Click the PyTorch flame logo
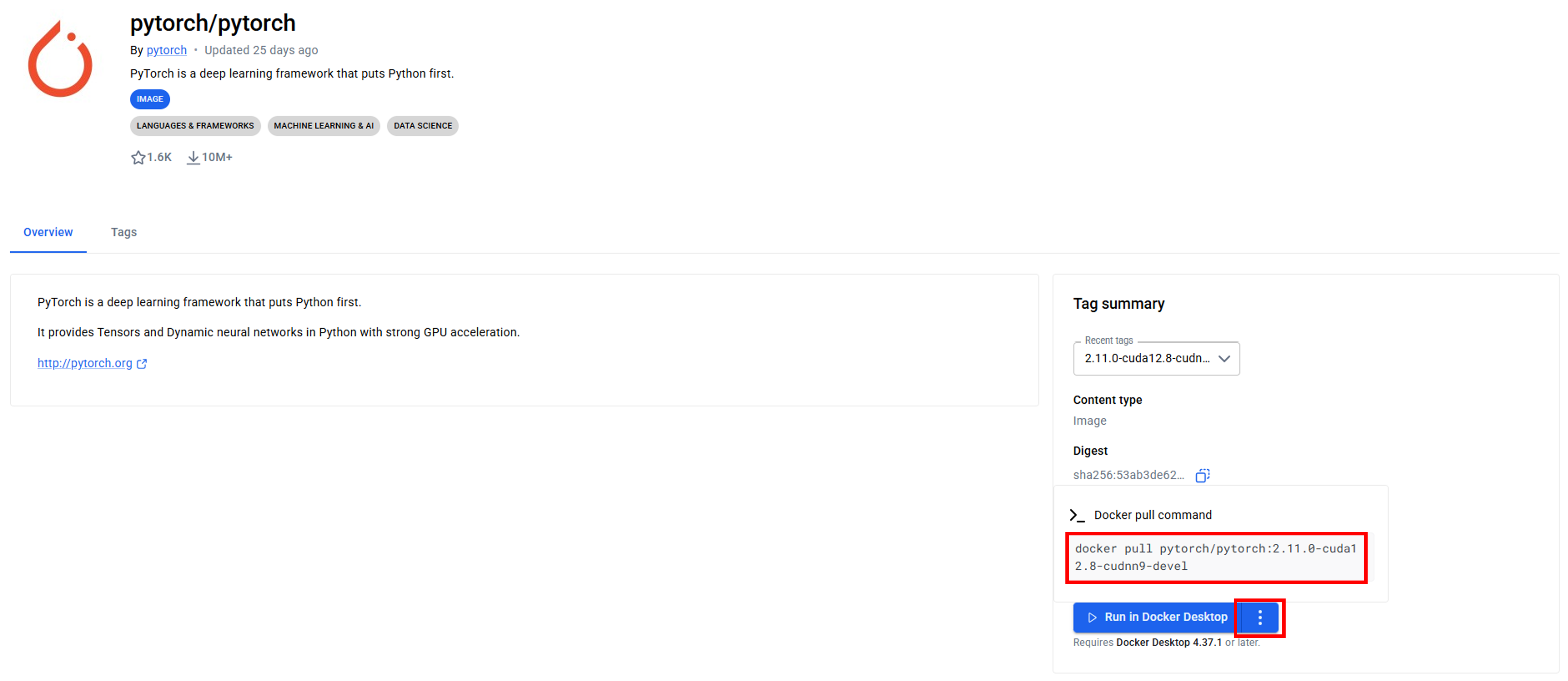The height and width of the screenshot is (681, 1568). pyautogui.click(x=60, y=58)
